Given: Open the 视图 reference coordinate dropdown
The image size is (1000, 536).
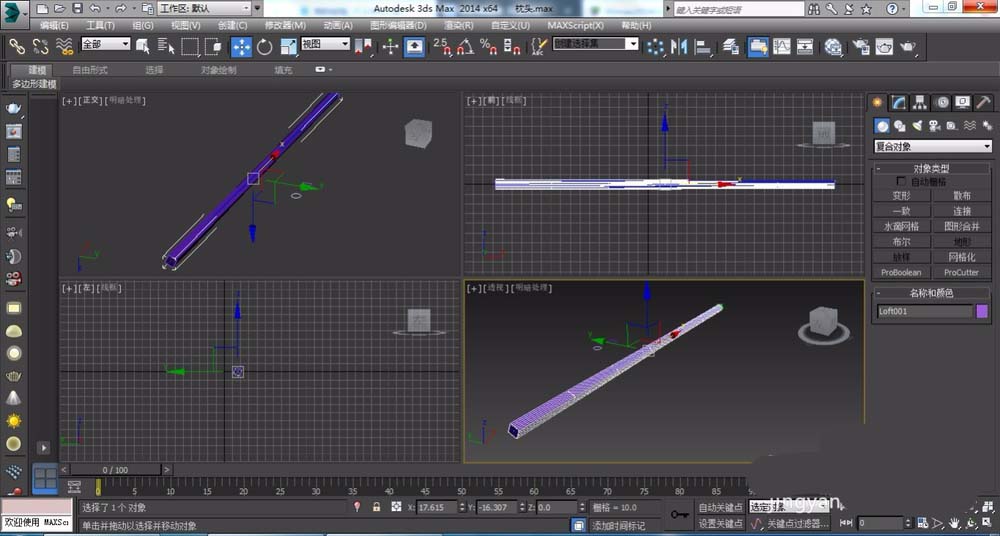Looking at the screenshot, I should coord(325,45).
